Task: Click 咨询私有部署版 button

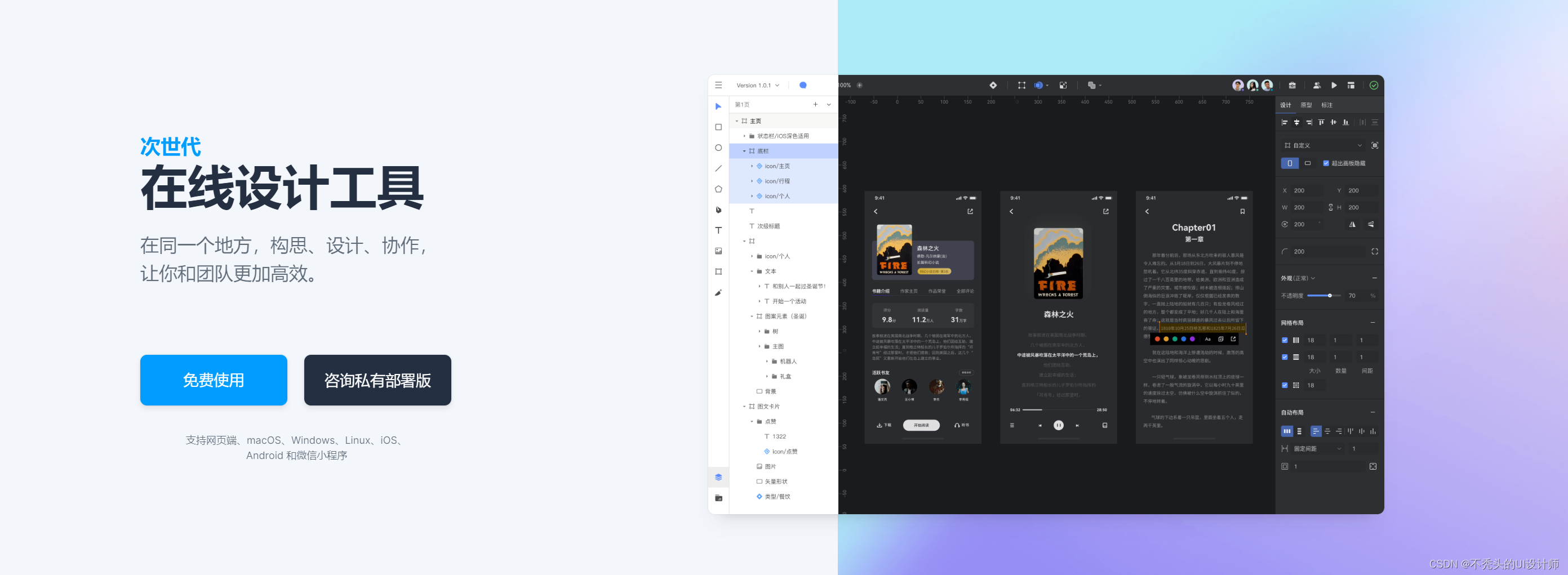Action: pyautogui.click(x=377, y=380)
